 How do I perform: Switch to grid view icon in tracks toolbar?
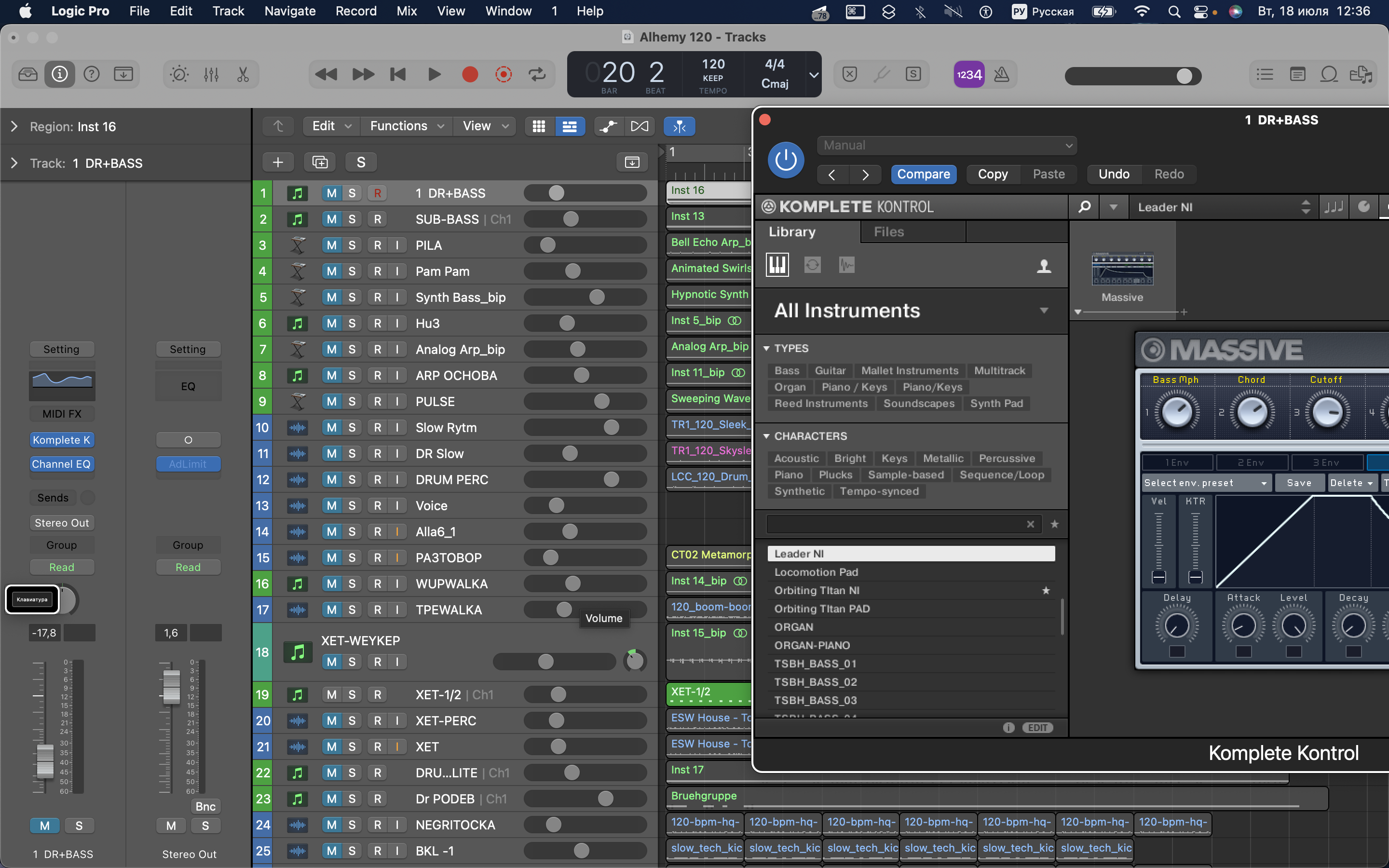click(x=539, y=126)
